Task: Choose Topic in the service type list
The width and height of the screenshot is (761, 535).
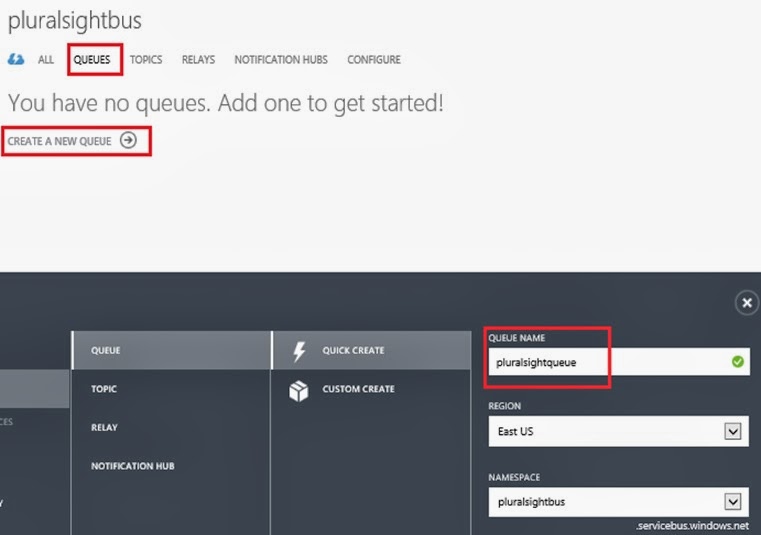Action: click(104, 389)
